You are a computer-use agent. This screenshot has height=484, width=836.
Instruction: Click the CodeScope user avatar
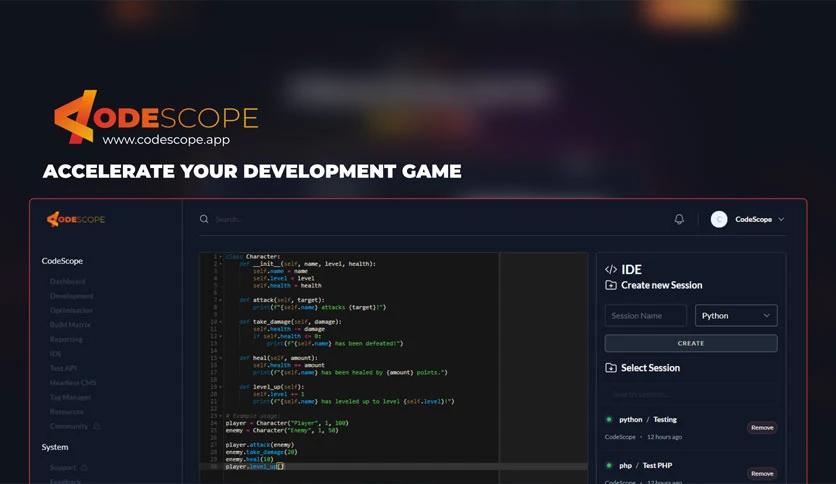click(719, 219)
